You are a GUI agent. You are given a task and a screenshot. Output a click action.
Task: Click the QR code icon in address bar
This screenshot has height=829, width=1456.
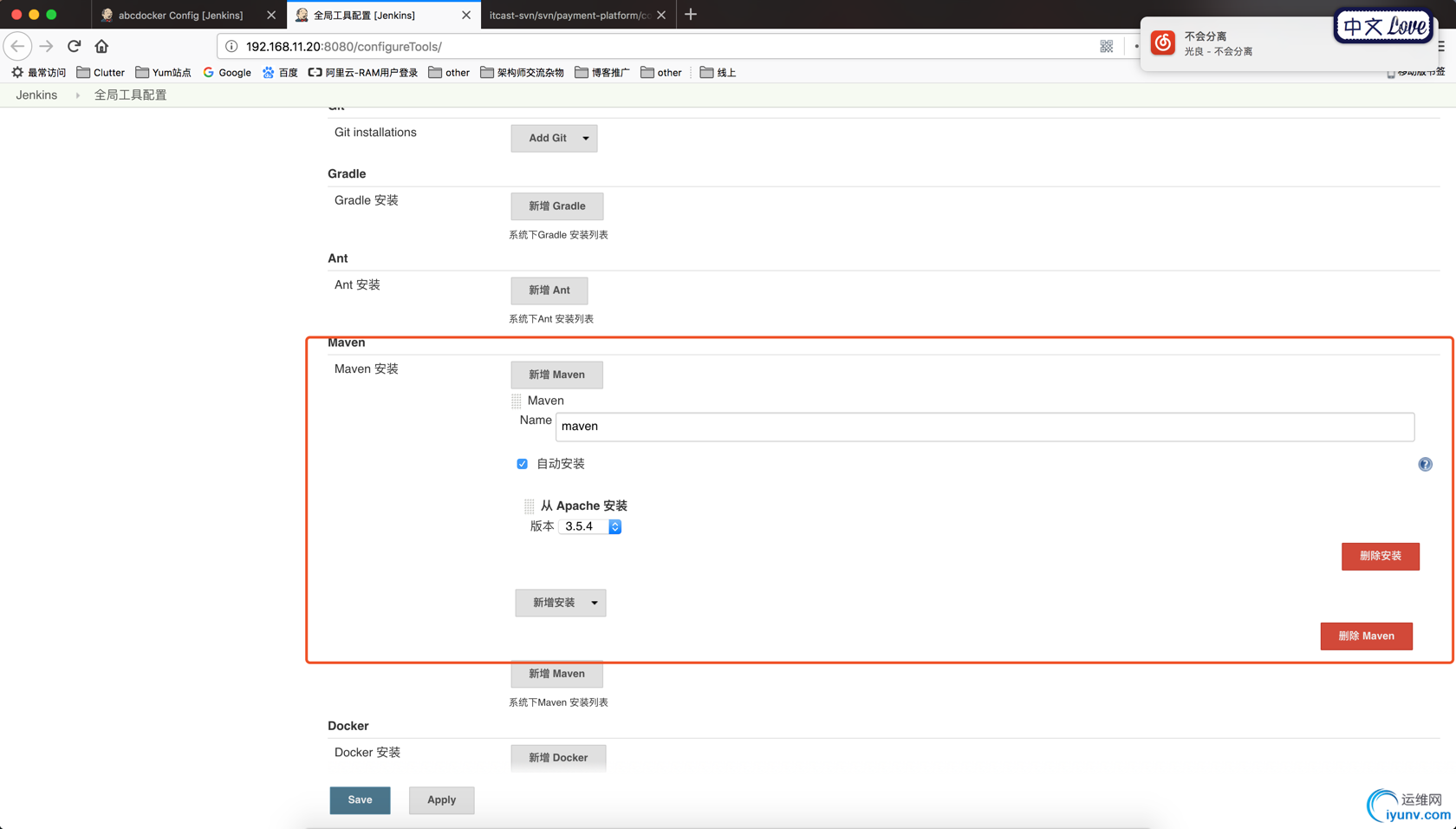(x=1107, y=46)
